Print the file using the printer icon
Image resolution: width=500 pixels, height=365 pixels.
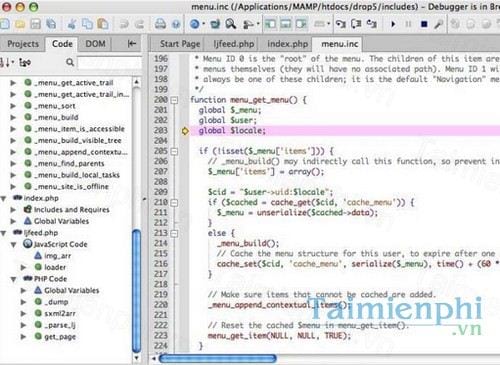[160, 24]
